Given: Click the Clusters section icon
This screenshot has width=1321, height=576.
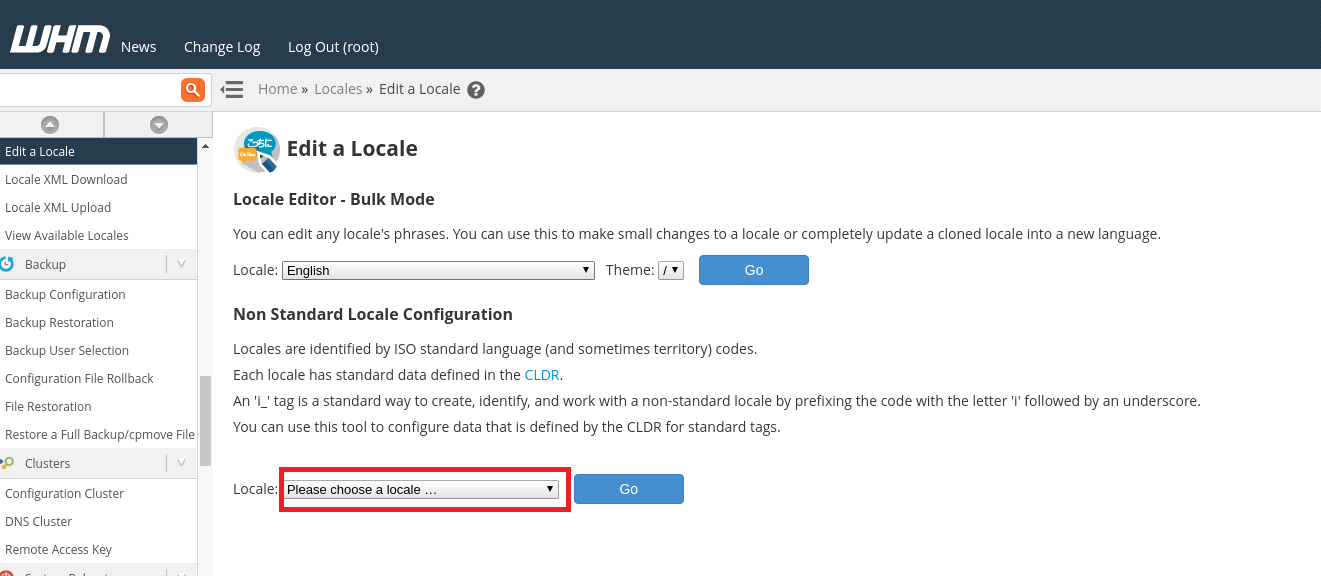Looking at the screenshot, I should pyautogui.click(x=12, y=462).
